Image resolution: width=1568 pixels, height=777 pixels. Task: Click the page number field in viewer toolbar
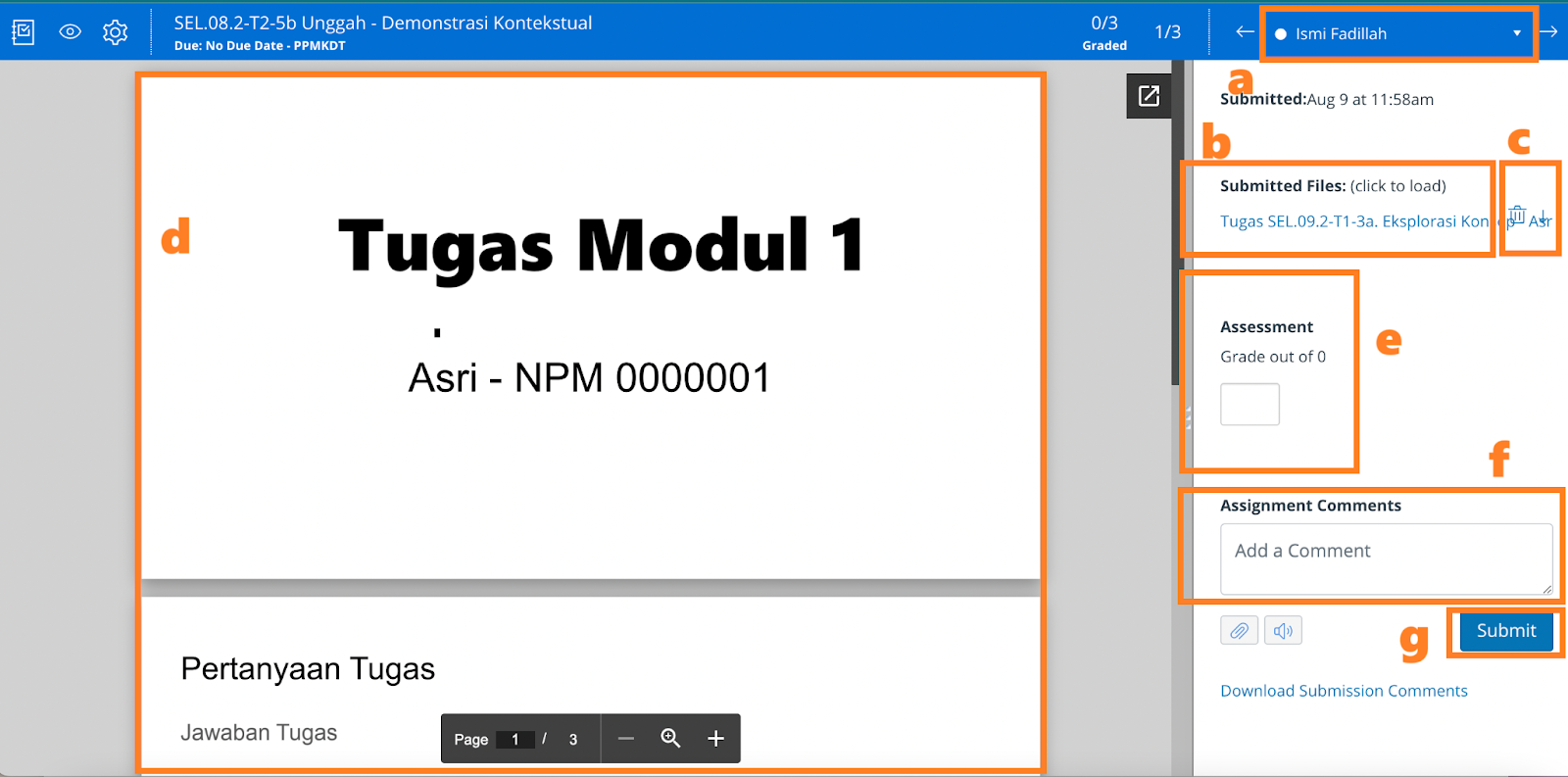point(515,740)
